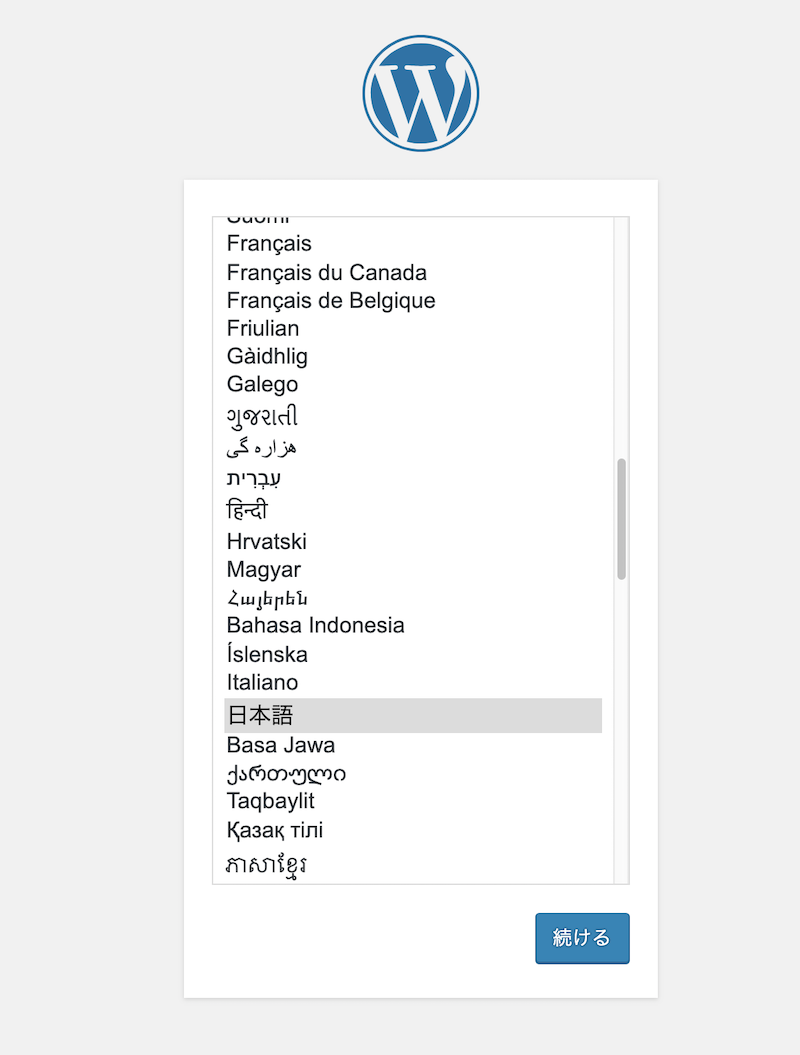Select Taqbaylit from the list
800x1055 pixels.
tap(271, 802)
